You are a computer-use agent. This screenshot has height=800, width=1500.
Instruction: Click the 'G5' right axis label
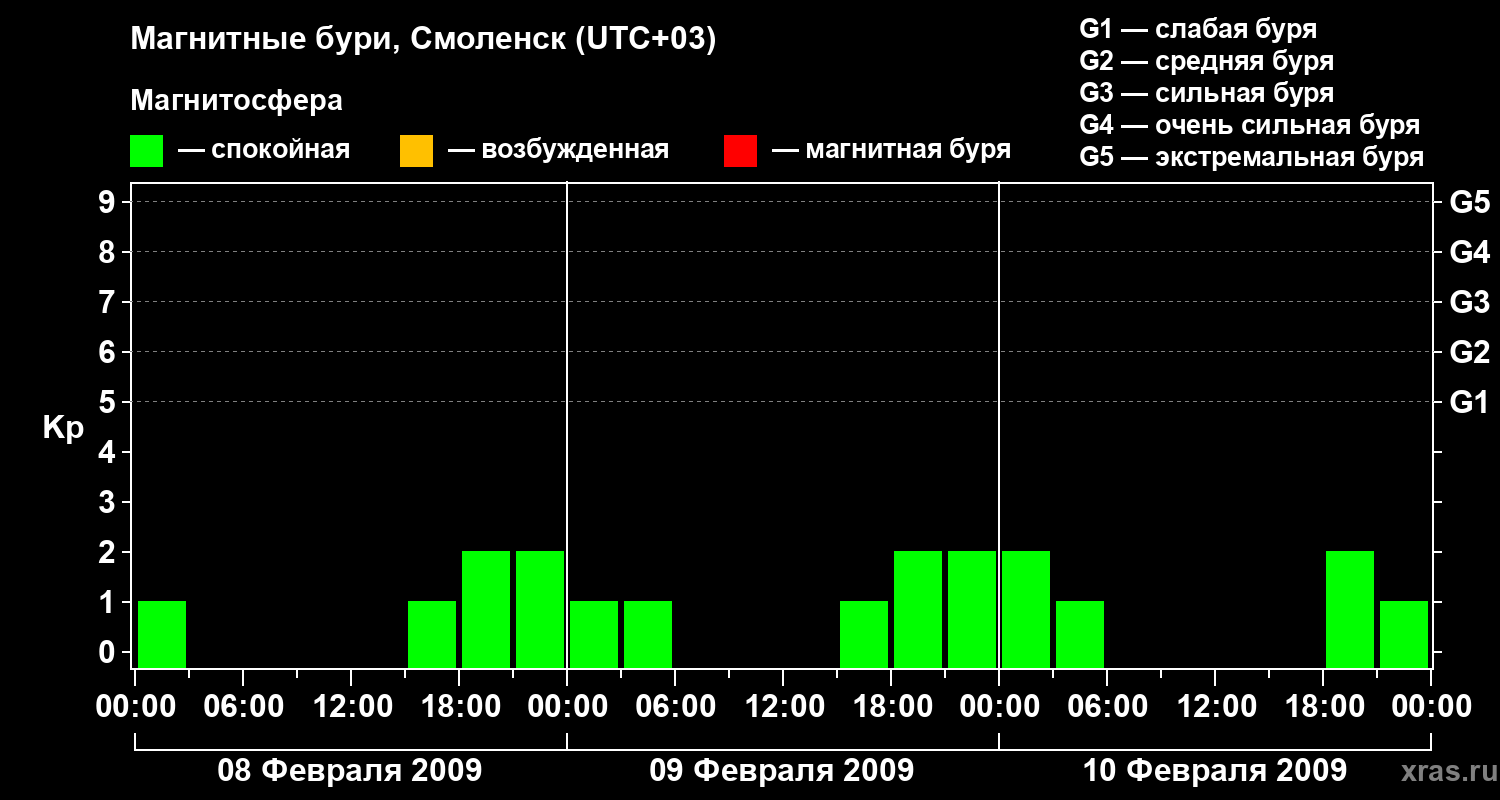coord(1469,202)
